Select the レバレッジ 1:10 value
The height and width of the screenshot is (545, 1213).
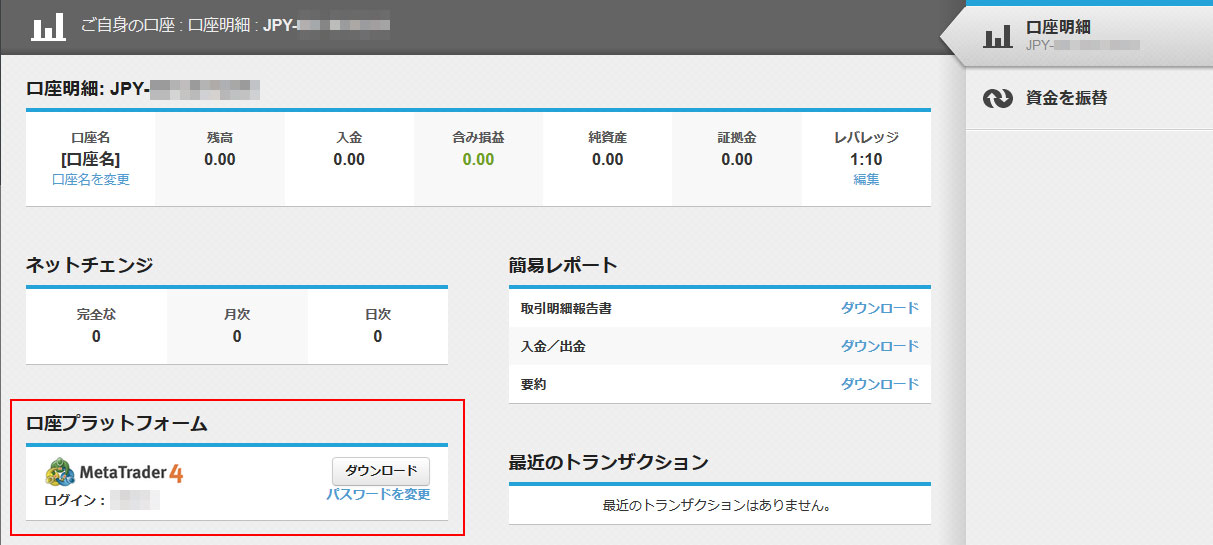[x=866, y=159]
